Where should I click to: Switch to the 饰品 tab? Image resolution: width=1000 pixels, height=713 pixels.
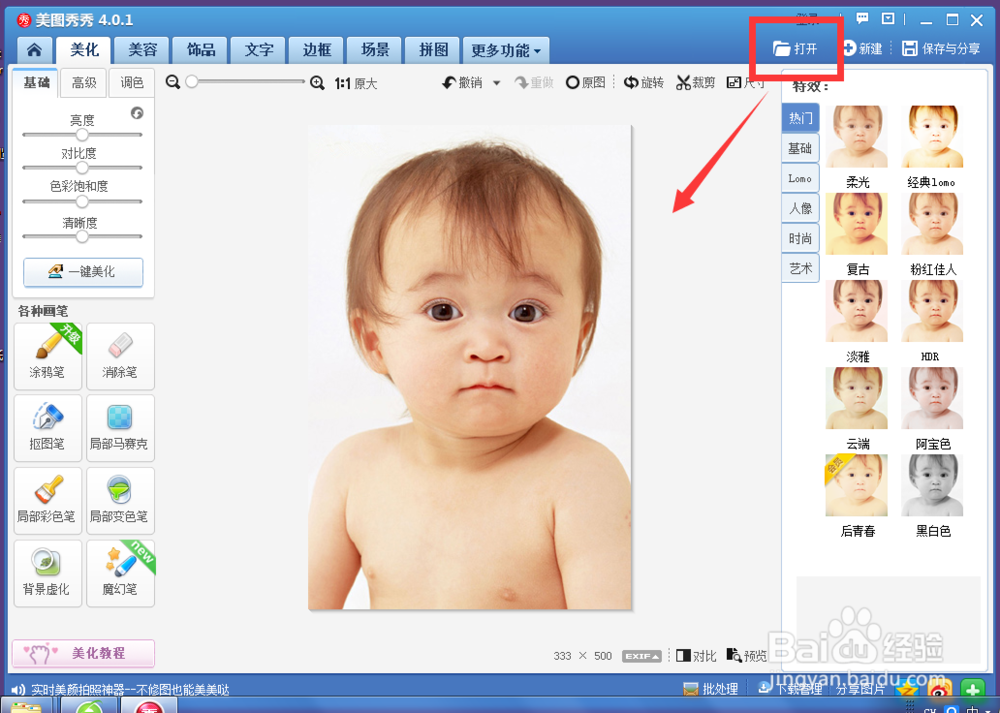(201, 50)
